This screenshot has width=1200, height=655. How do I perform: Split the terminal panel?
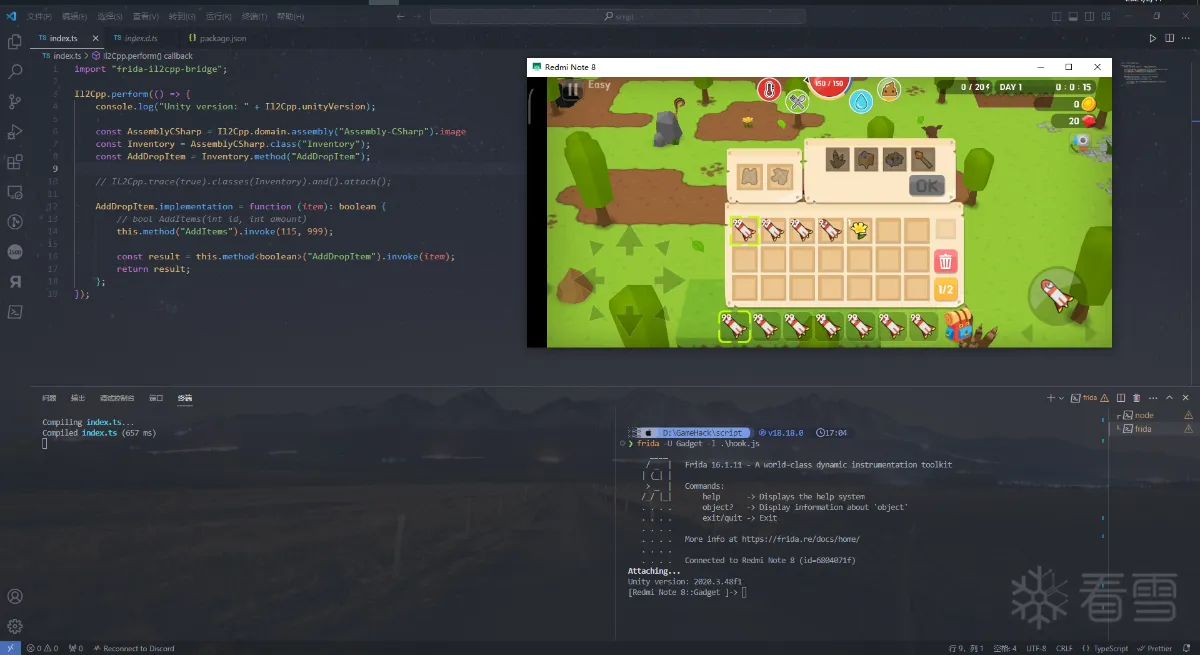click(1121, 398)
